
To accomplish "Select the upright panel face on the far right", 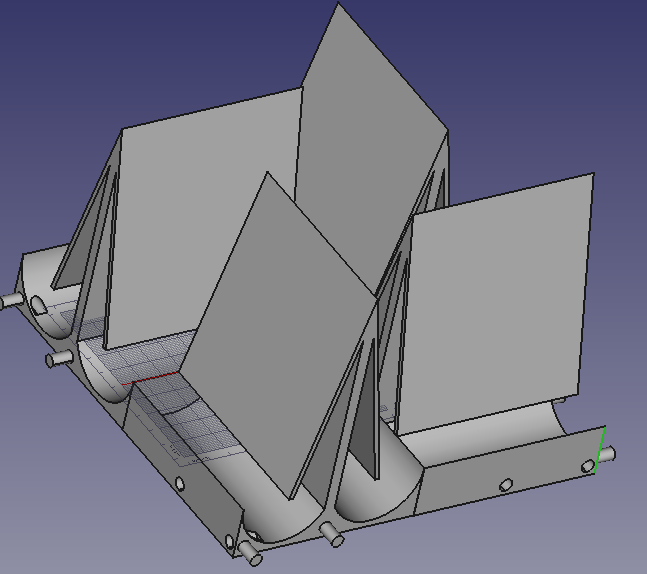I will click(494, 303).
